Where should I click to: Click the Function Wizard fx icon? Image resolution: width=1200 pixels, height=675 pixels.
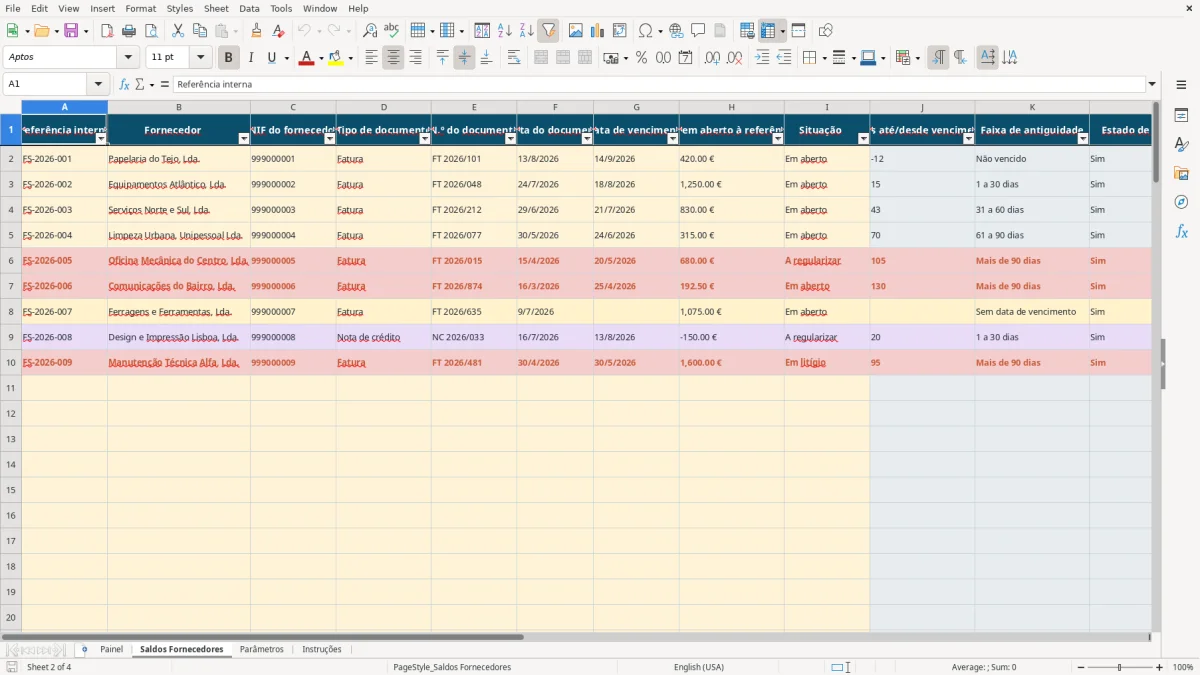[125, 84]
